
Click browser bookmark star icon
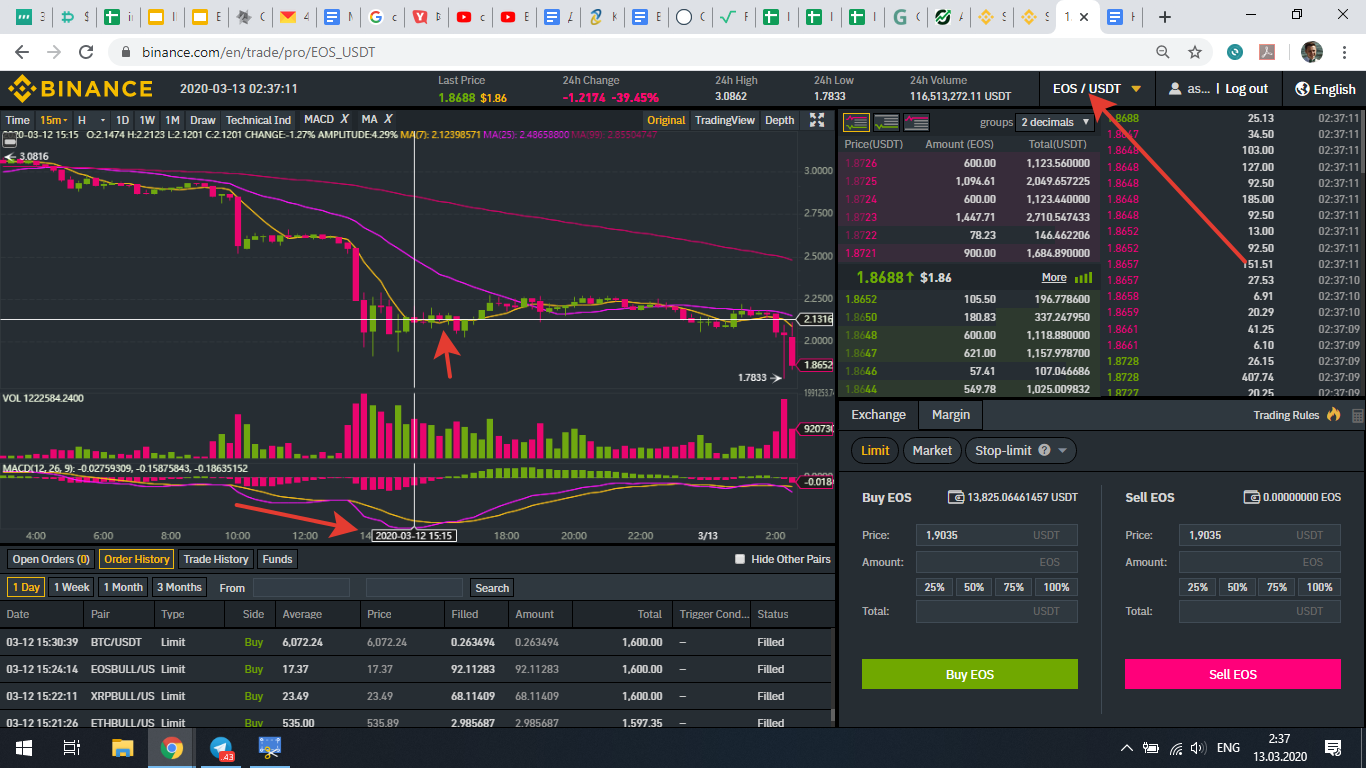1194,52
